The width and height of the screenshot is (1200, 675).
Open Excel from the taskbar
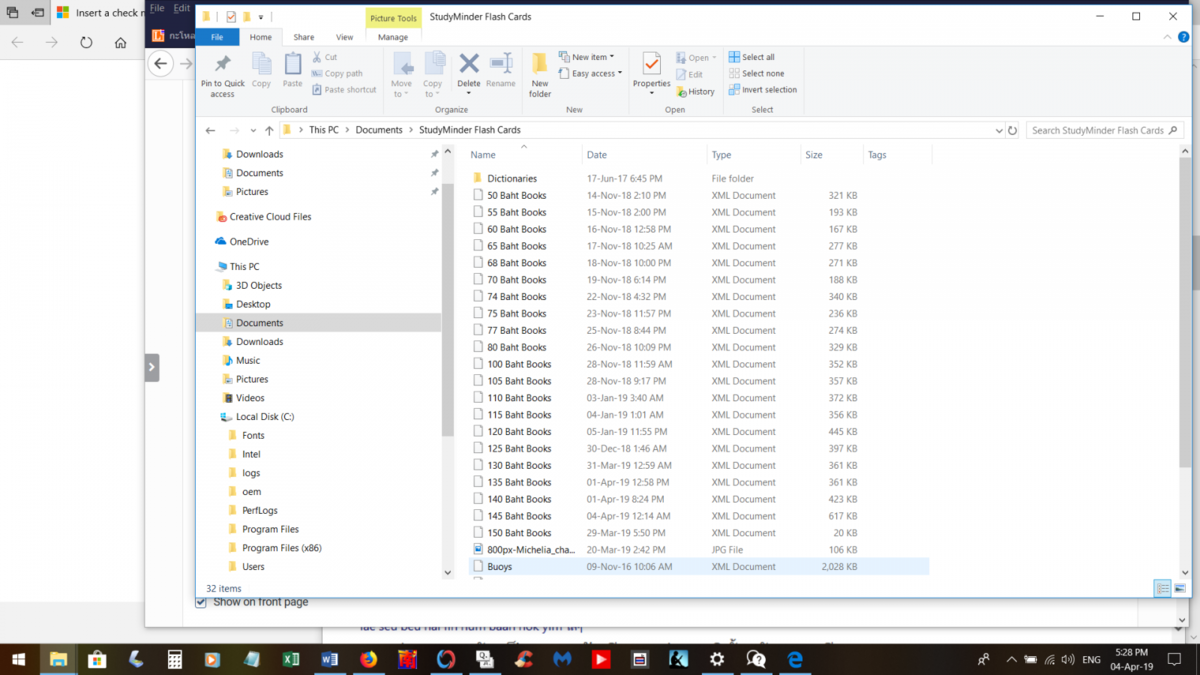pos(291,659)
